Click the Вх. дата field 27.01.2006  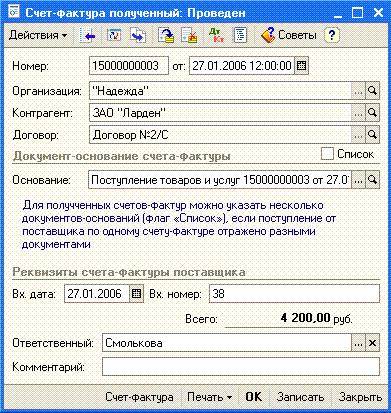97,294
